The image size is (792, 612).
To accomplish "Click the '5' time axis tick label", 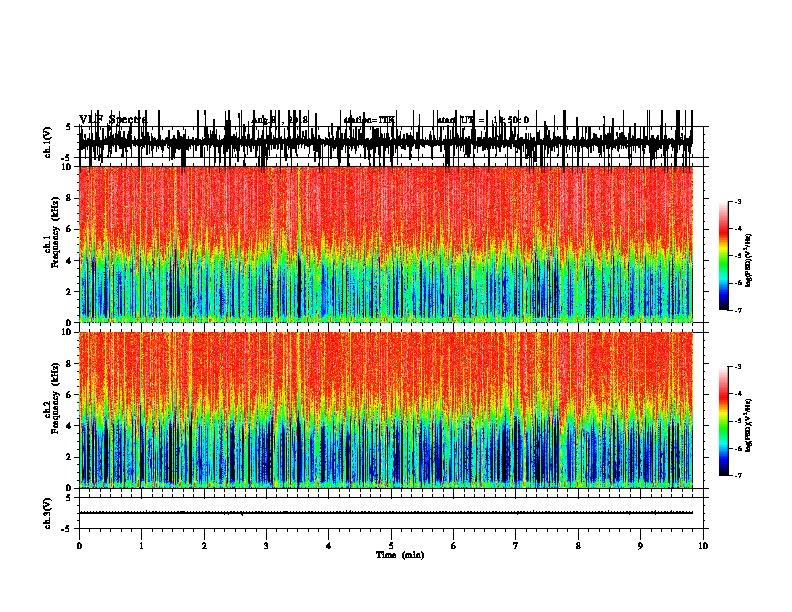I will click(x=391, y=546).
